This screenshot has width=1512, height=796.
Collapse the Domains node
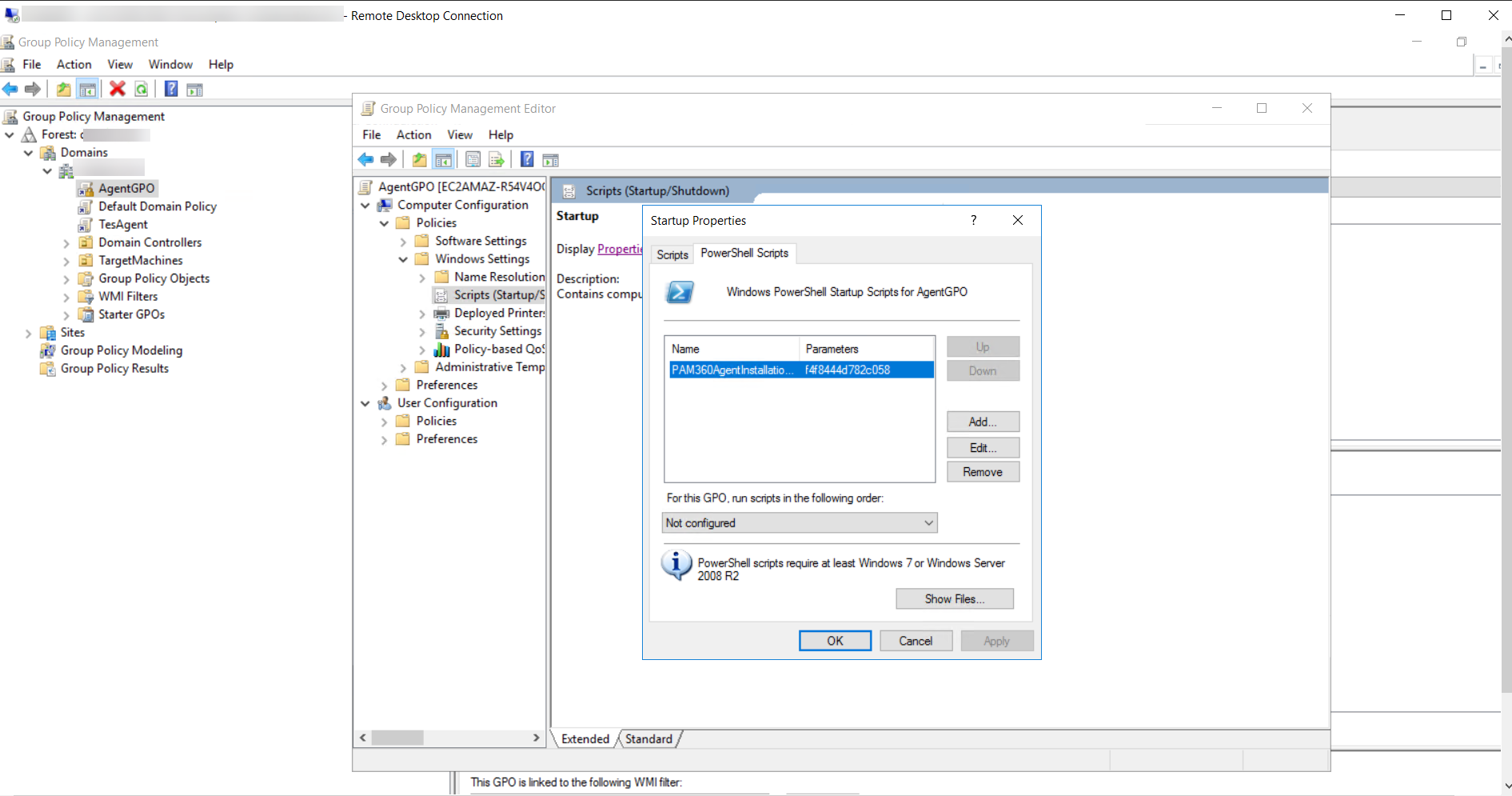pyautogui.click(x=29, y=152)
